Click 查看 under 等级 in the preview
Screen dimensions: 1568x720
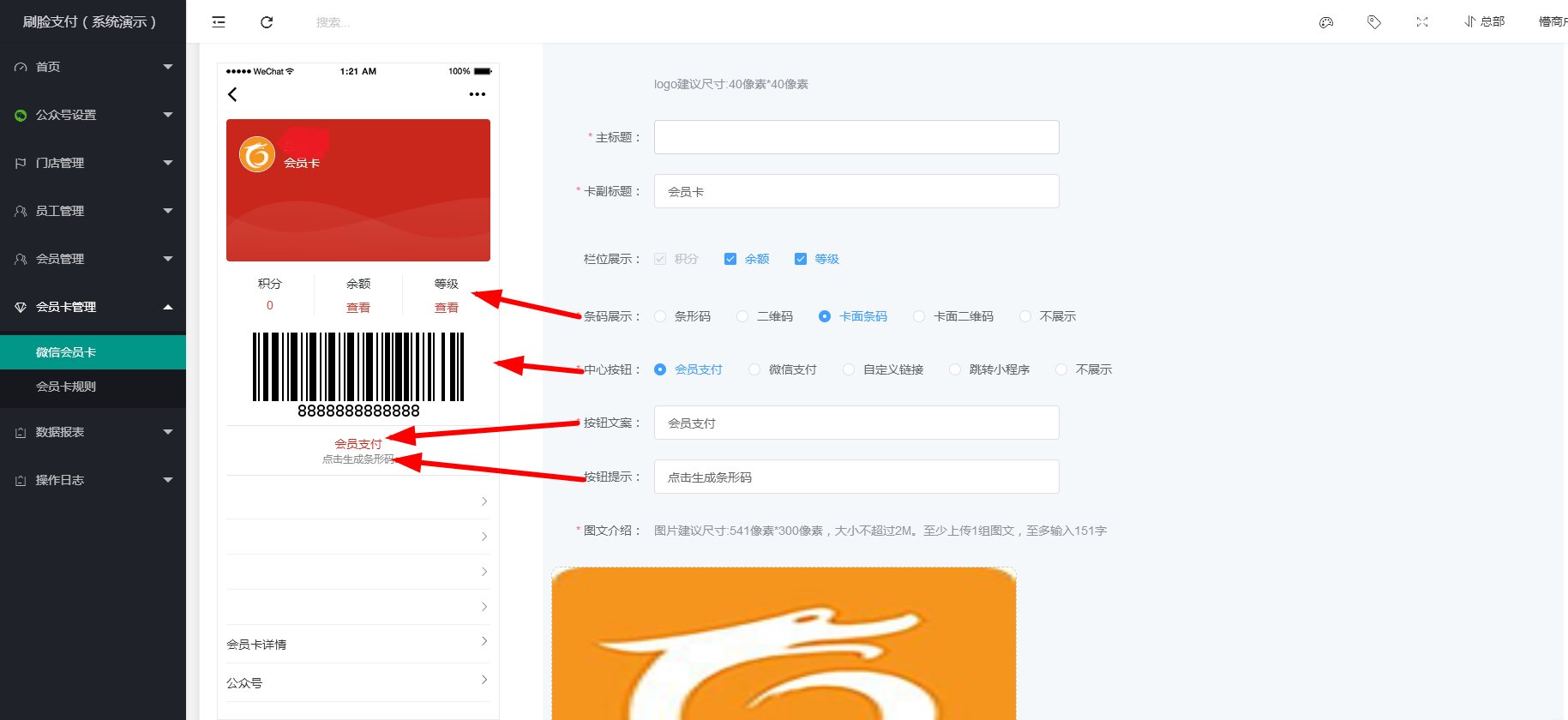(447, 308)
